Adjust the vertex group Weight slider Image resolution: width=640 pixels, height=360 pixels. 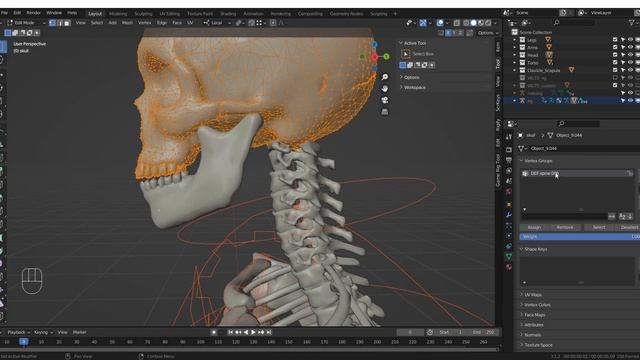coord(580,237)
